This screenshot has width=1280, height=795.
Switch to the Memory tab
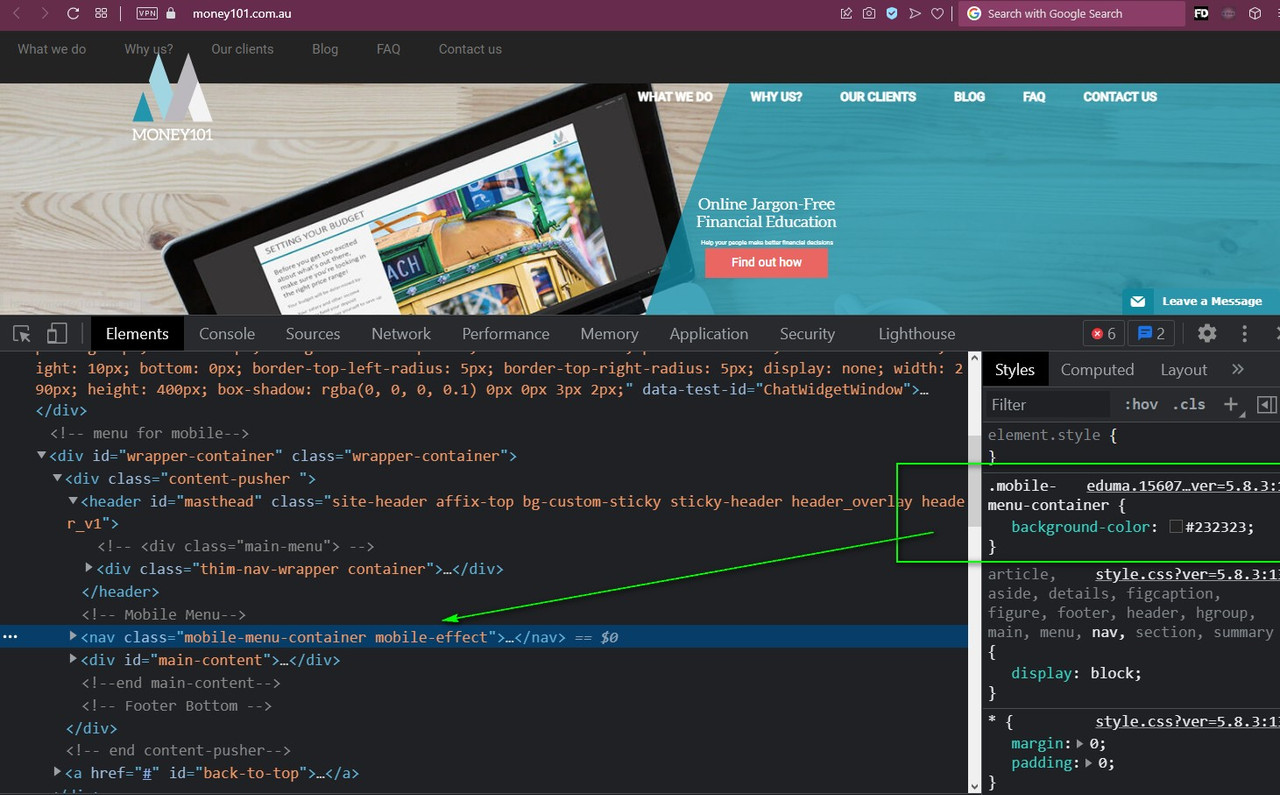(609, 334)
